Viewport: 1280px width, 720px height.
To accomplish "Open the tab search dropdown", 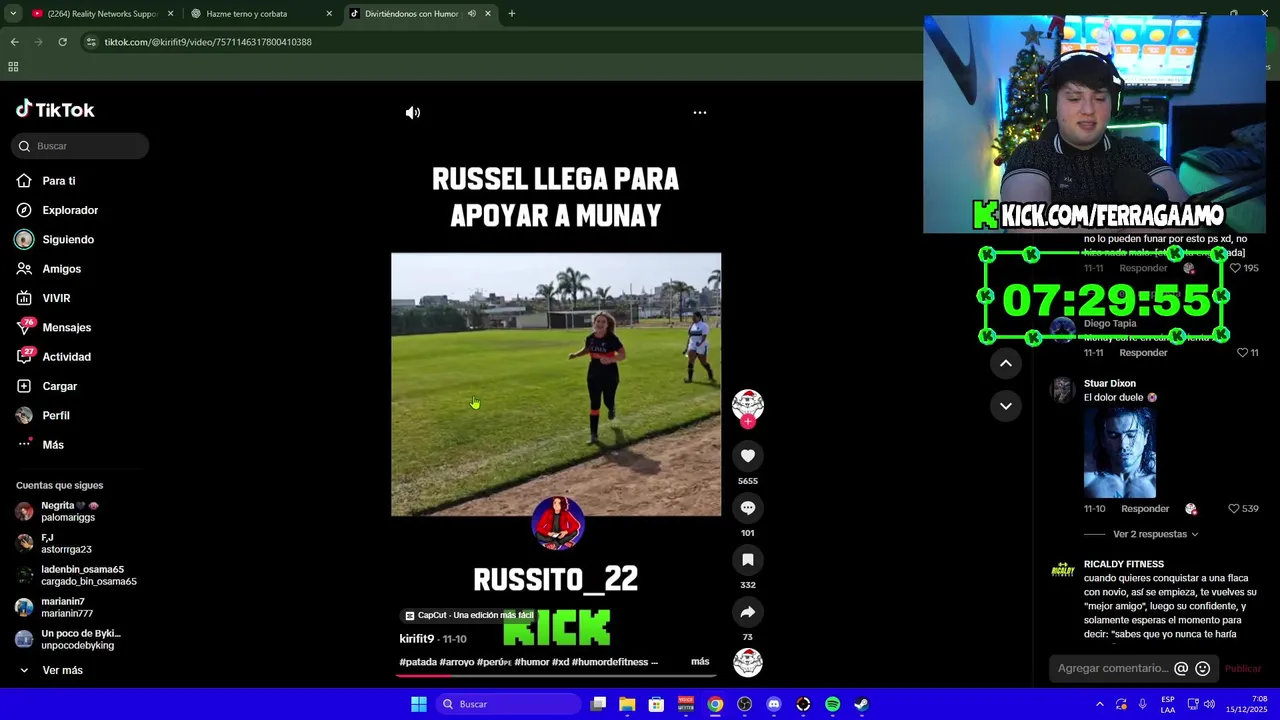I will click(12, 14).
